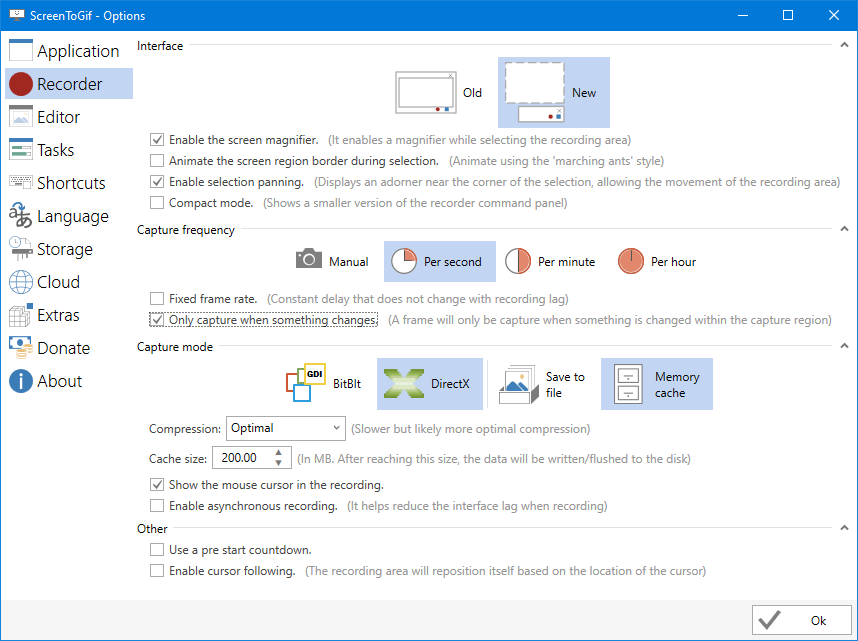Click the Cloud globe icon

(21, 282)
